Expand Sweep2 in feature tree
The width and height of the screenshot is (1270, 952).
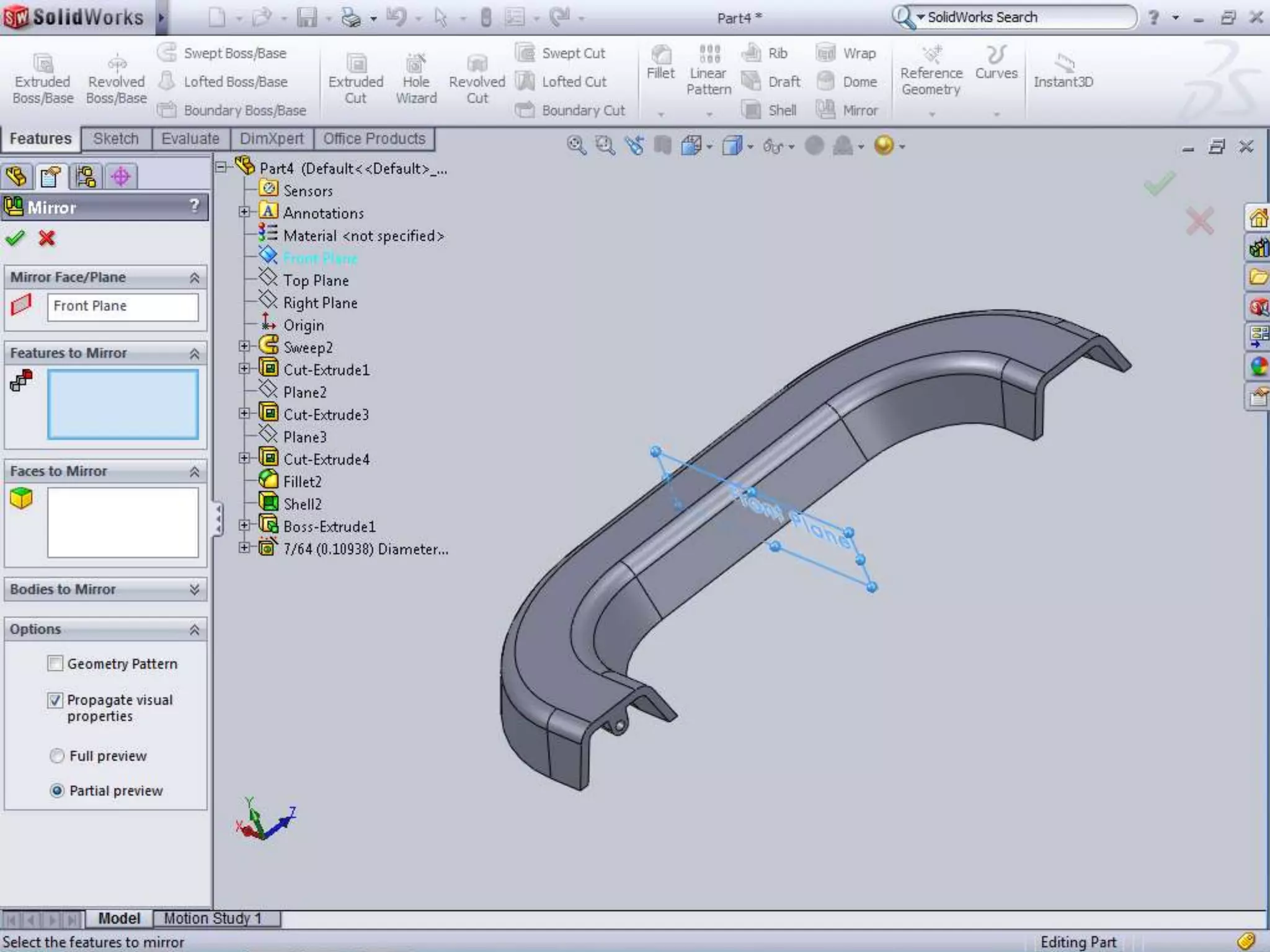pos(244,347)
